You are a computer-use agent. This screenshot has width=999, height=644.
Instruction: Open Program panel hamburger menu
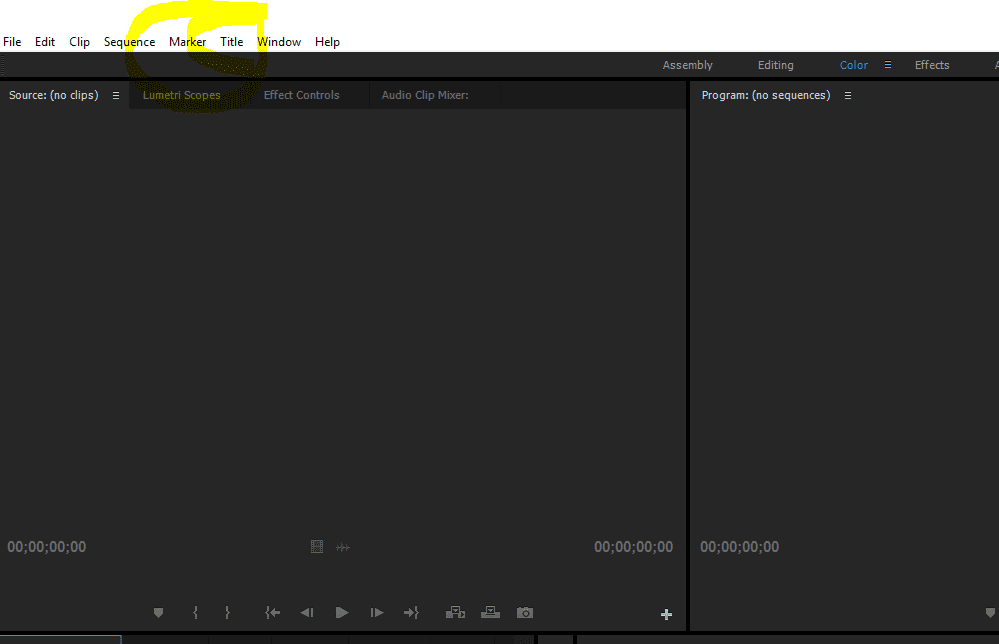848,96
